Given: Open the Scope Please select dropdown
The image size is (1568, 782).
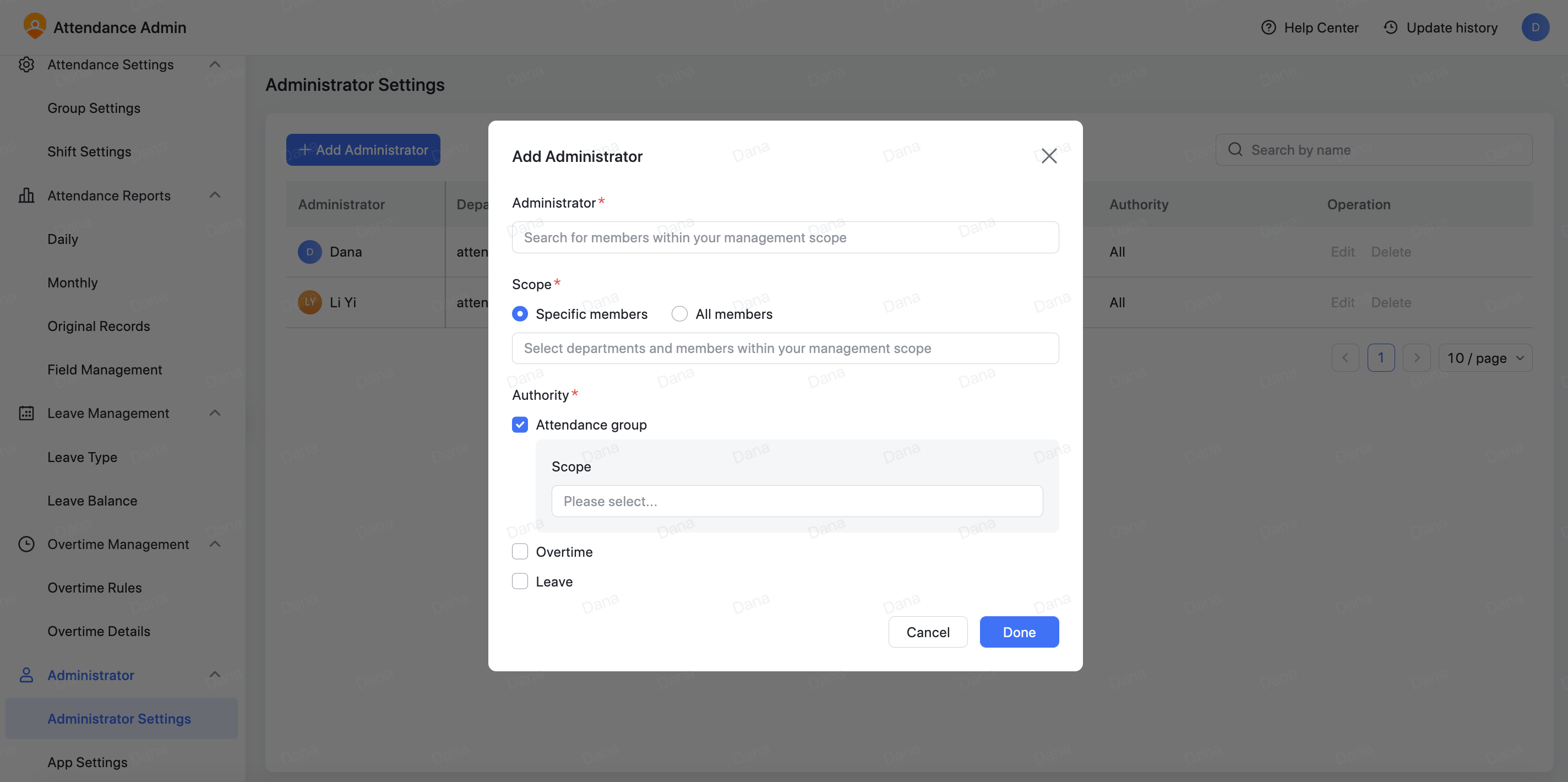Looking at the screenshot, I should 797,501.
